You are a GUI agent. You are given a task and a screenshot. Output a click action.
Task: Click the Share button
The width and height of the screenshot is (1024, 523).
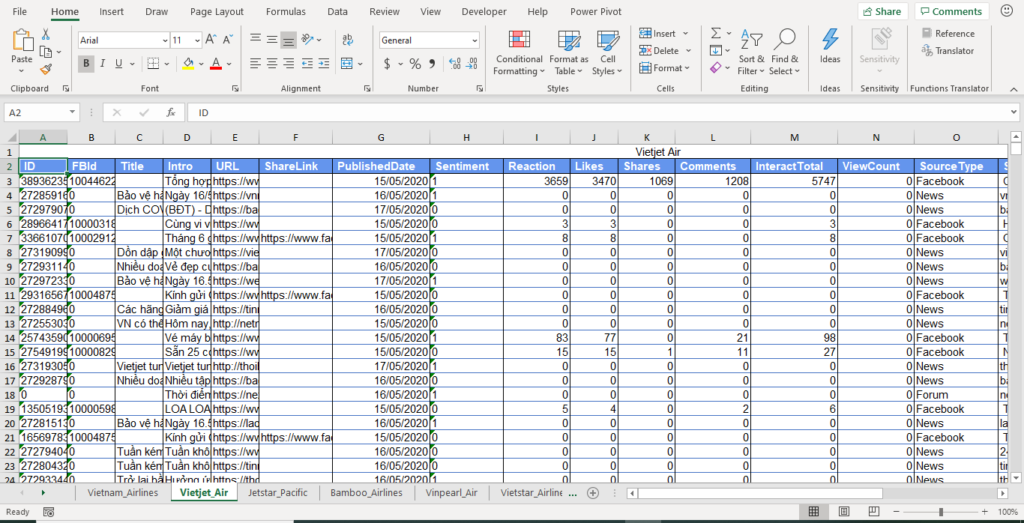882,11
